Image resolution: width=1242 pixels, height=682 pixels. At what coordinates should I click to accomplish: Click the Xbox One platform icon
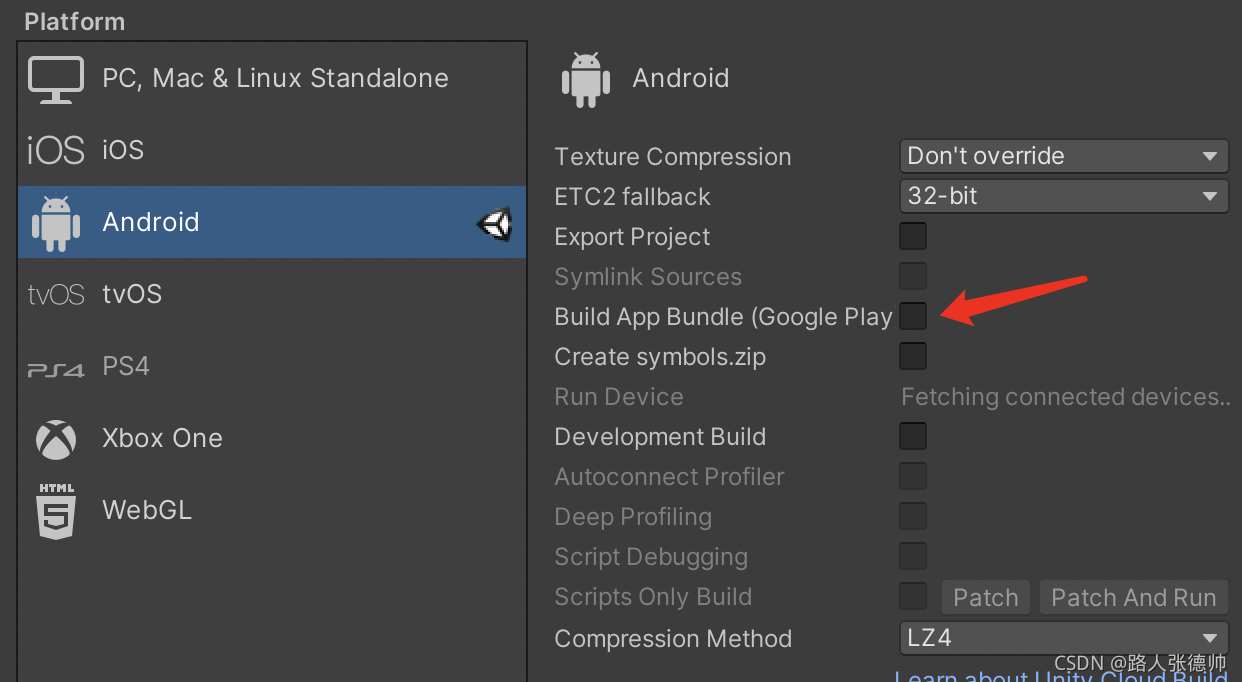[x=55, y=437]
